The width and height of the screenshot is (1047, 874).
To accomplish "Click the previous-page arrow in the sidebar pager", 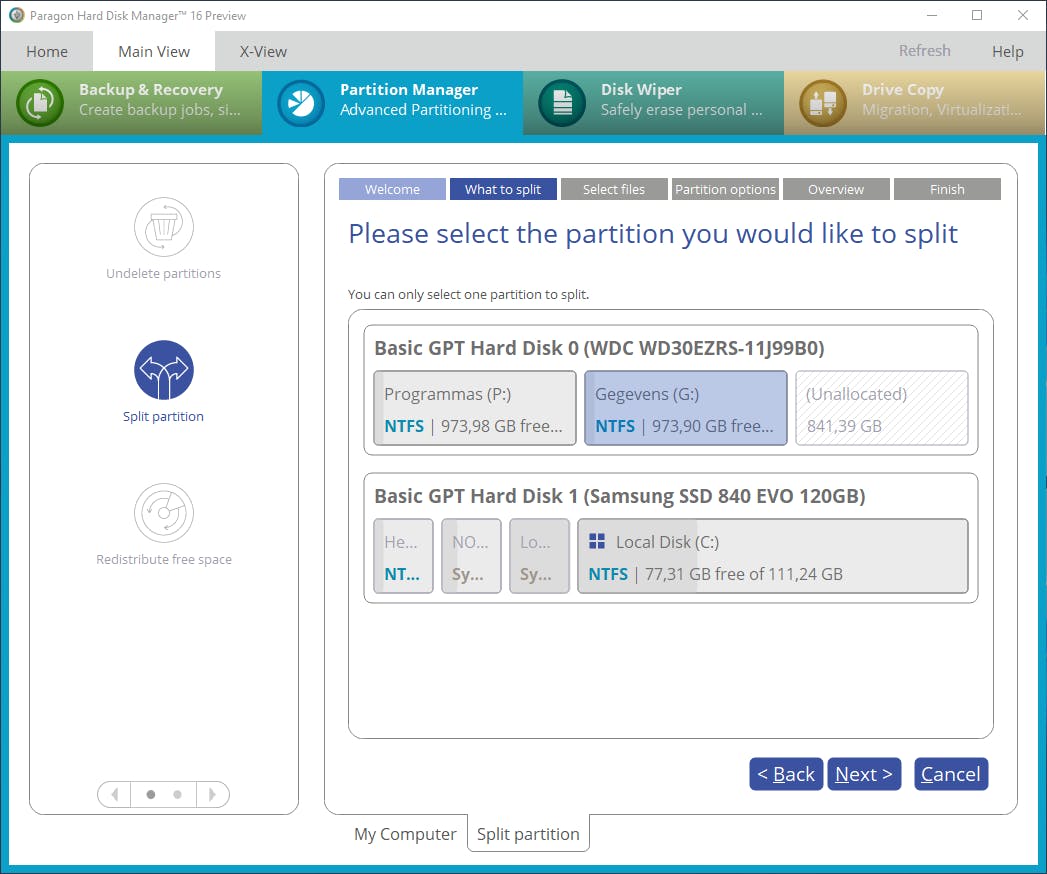I will coord(115,795).
